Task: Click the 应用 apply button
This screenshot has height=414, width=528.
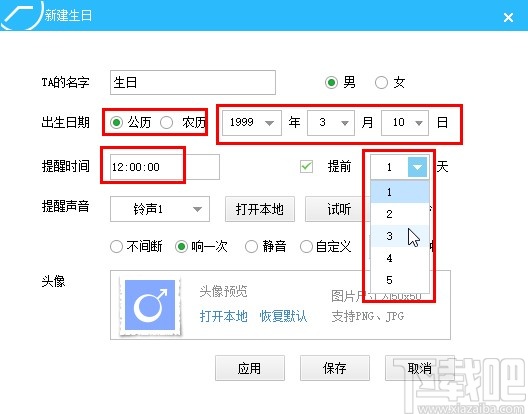Action: pos(250,368)
